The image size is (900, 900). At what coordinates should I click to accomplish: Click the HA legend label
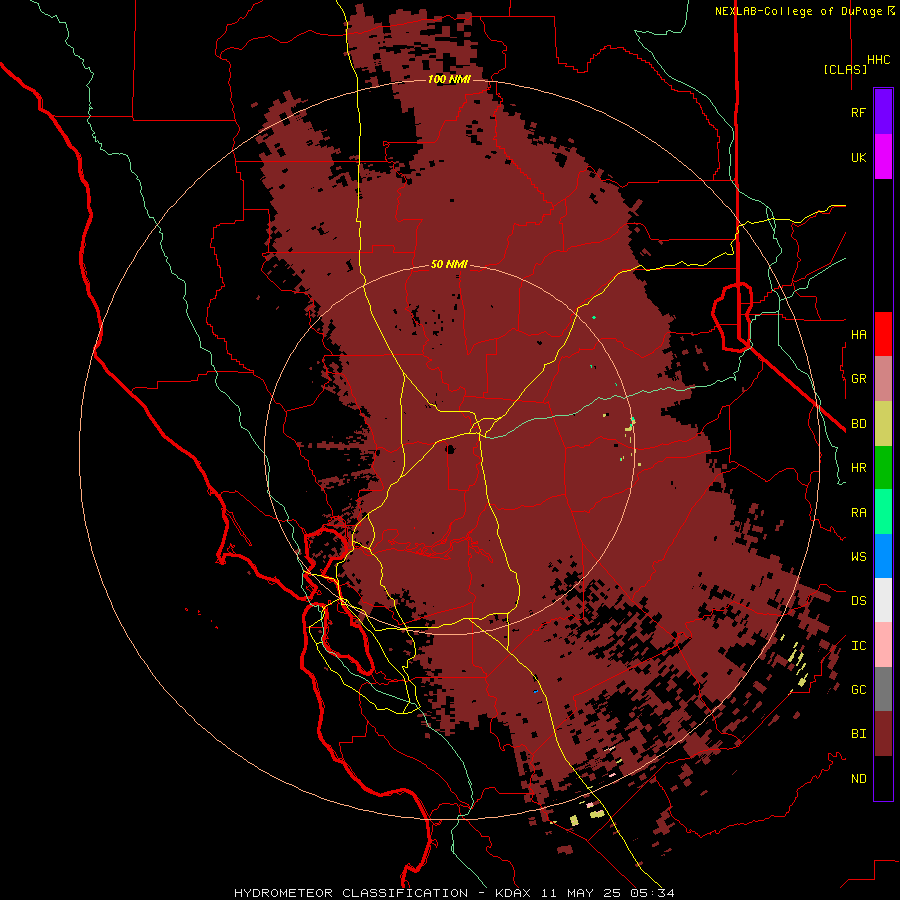pos(858,334)
